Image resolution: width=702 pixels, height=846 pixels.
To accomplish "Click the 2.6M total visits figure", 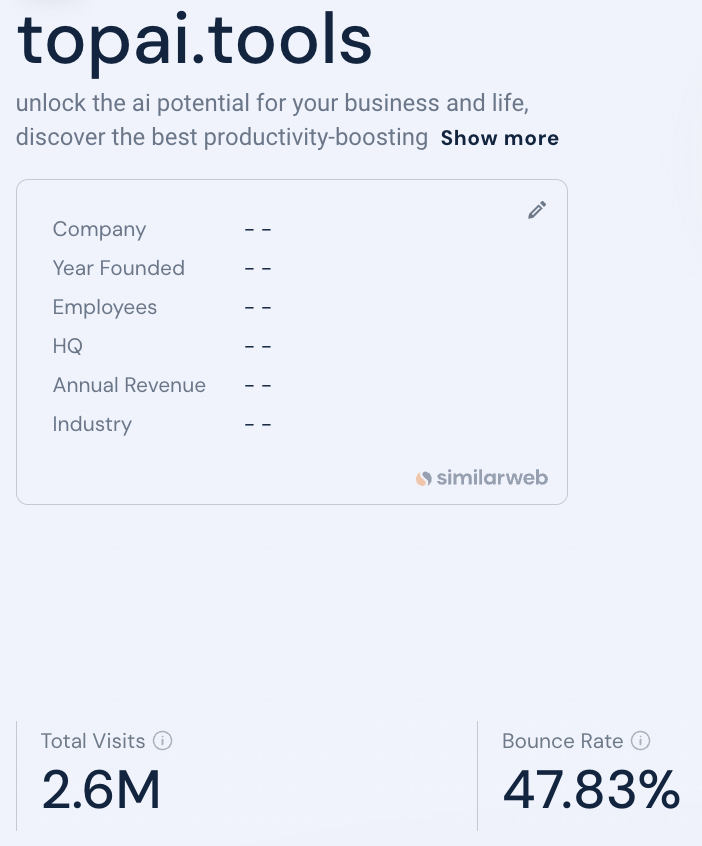I will point(101,790).
